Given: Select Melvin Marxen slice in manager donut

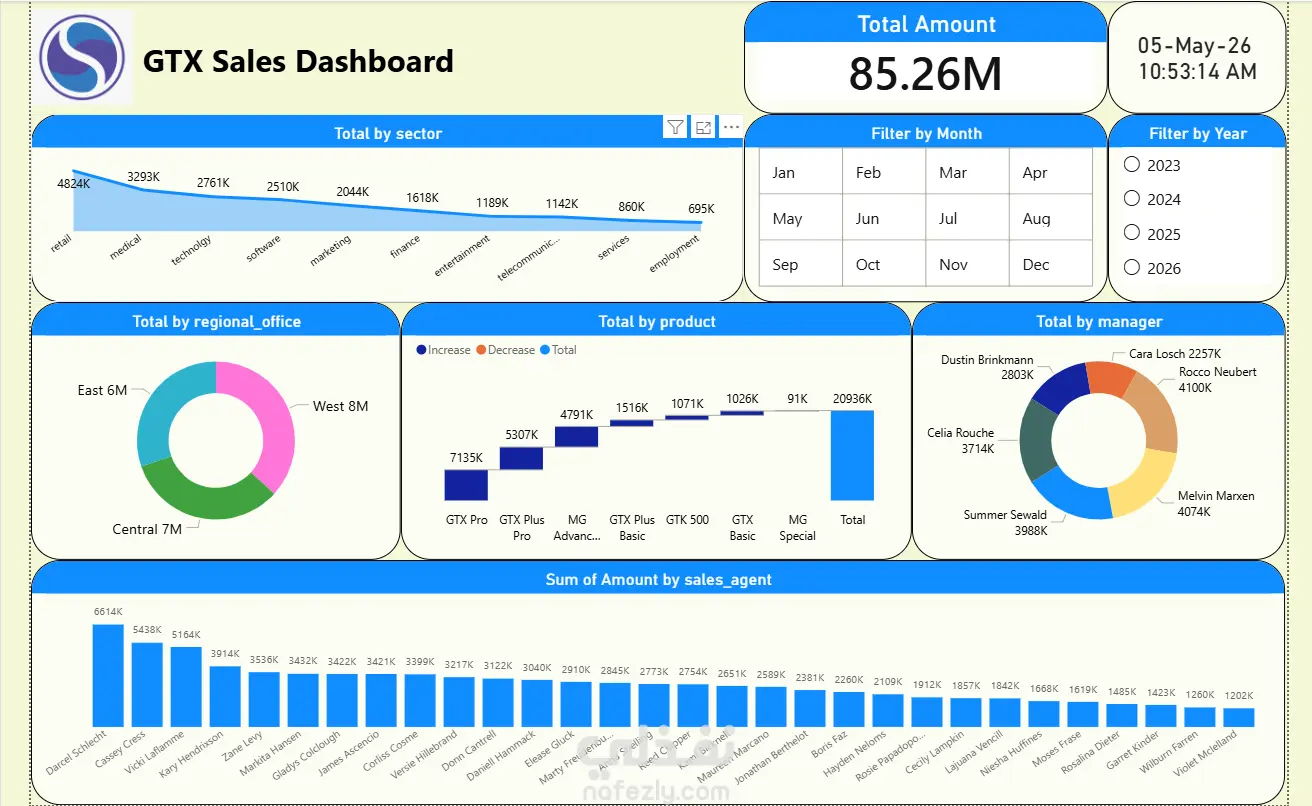Looking at the screenshot, I should pyautogui.click(x=1146, y=484).
